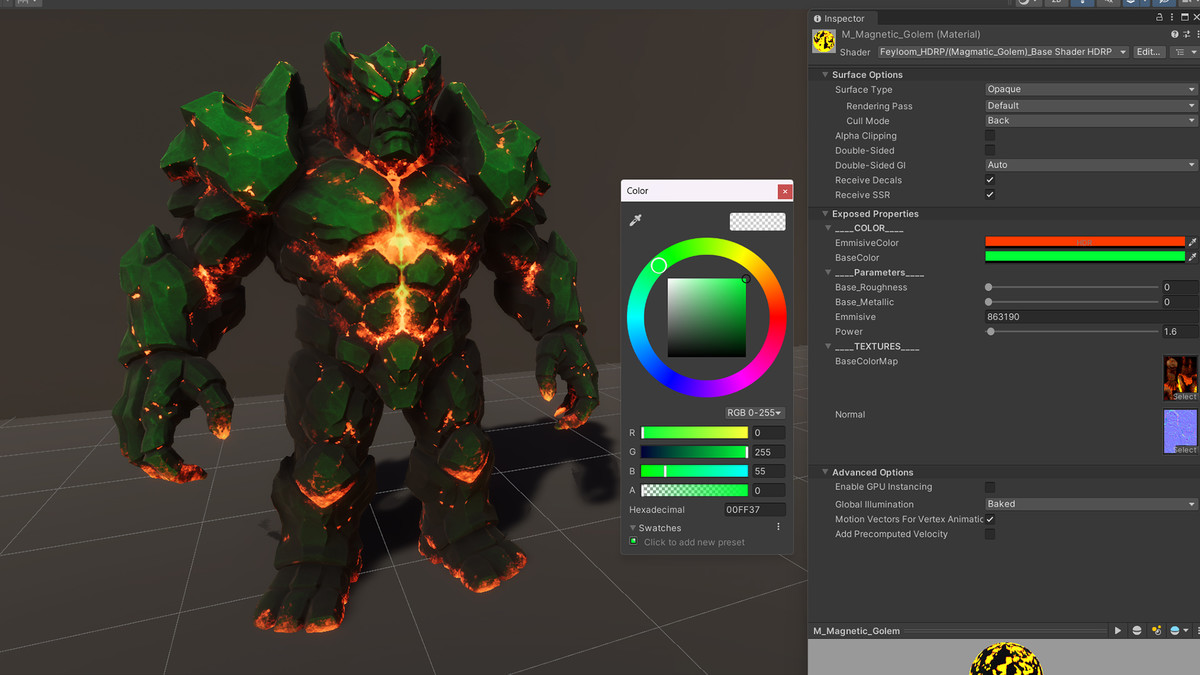Click the help icon in the material header
This screenshot has height=675, width=1200.
point(1174,33)
